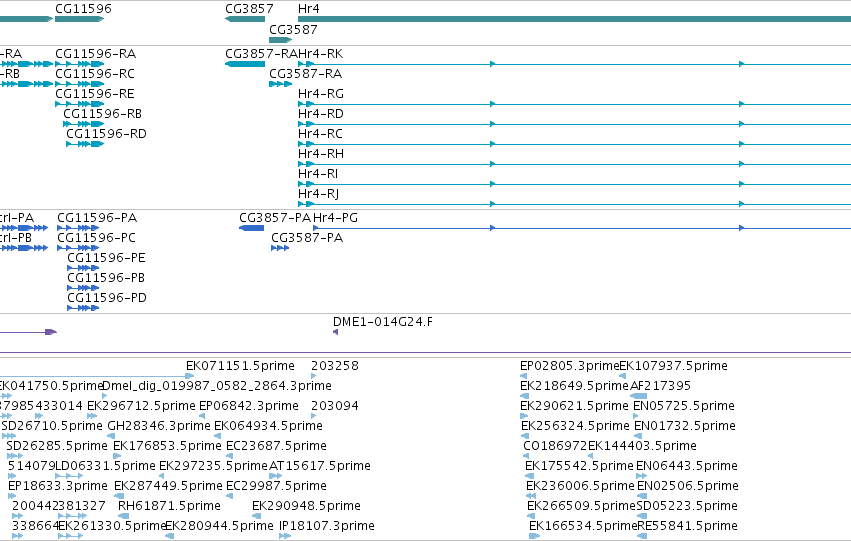Select protein CG11596-PB
This screenshot has width=851, height=541.
pos(106,278)
